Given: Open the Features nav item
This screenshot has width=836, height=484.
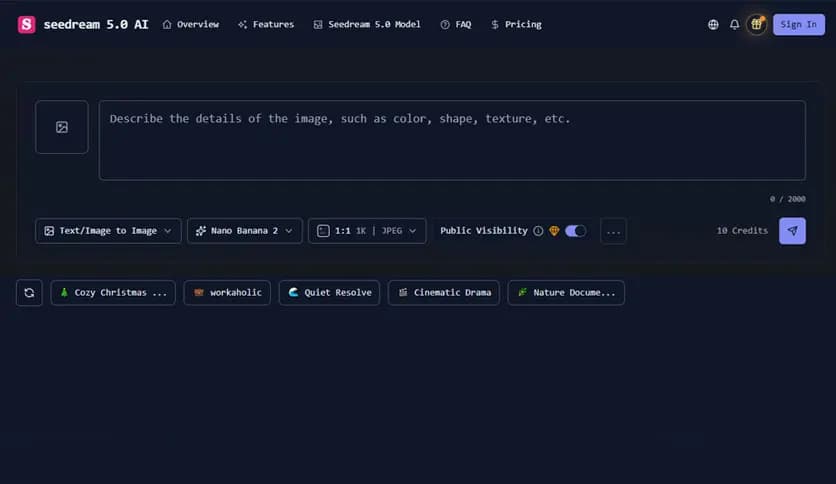Looking at the screenshot, I should pos(266,25).
